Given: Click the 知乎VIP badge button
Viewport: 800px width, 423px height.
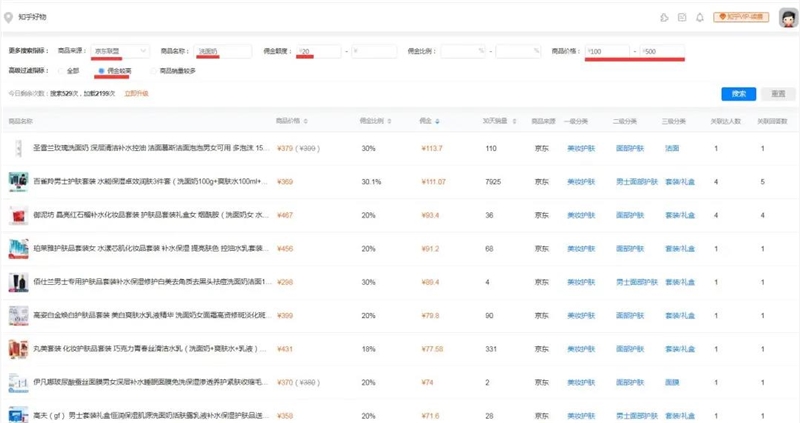Looking at the screenshot, I should pos(744,17).
